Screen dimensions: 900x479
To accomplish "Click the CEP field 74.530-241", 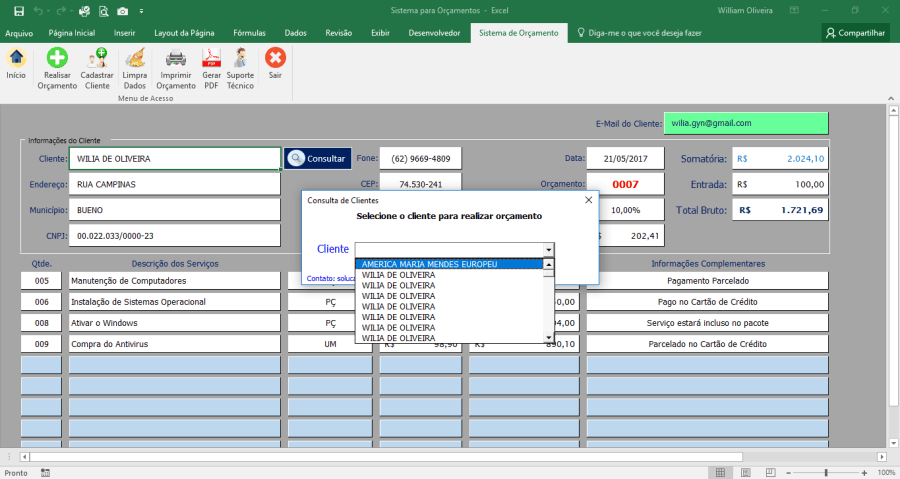I will point(421,182).
